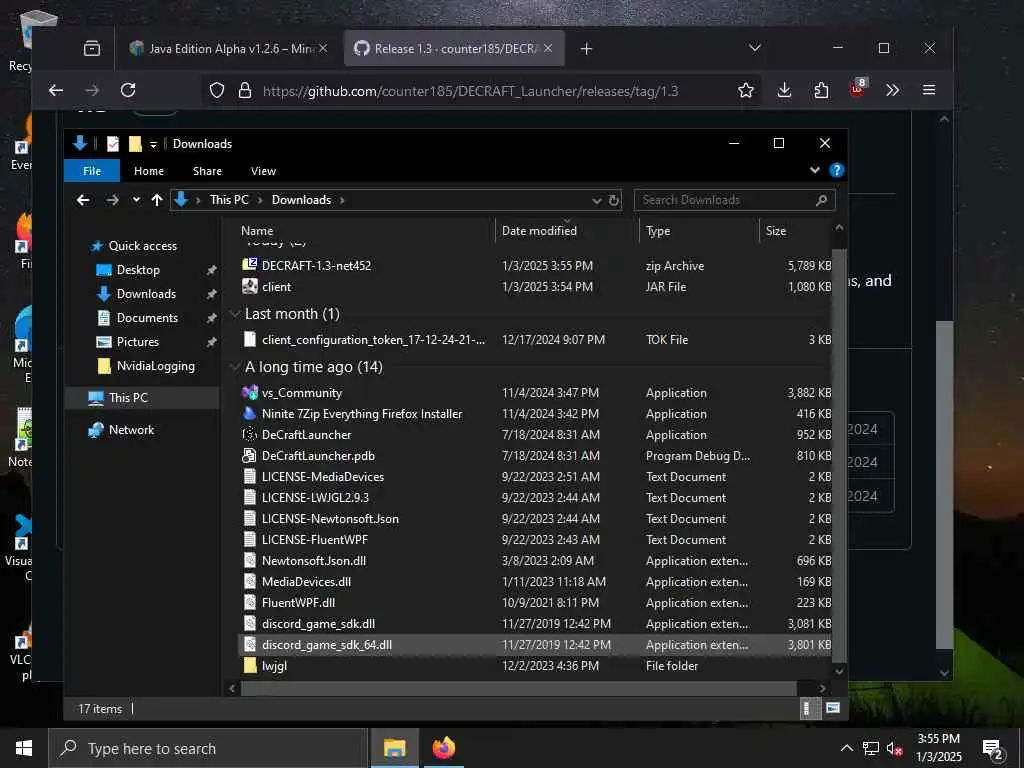The height and width of the screenshot is (768, 1024).
Task: Click the uBlock extension icon in Firefox
Action: (x=857, y=89)
